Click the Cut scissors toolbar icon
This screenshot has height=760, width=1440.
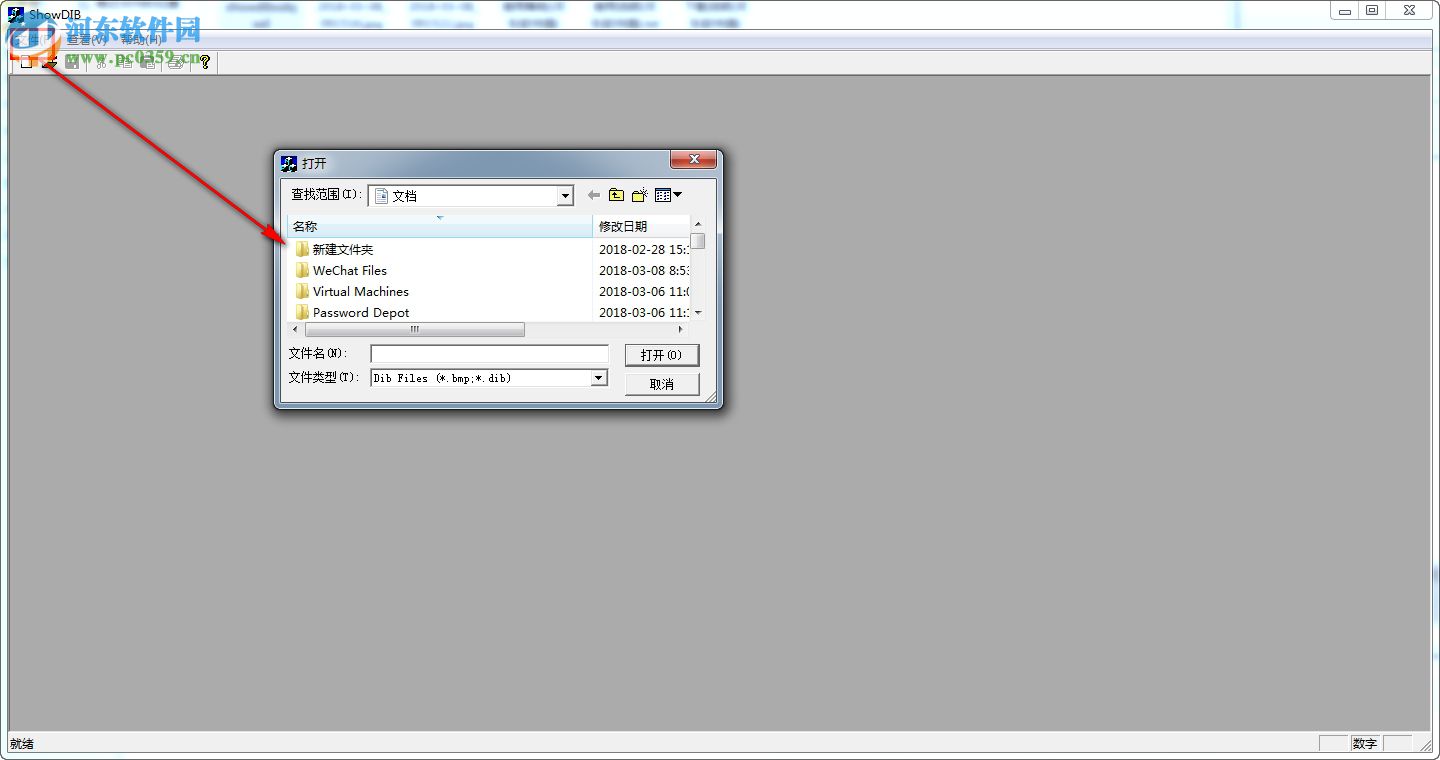[101, 62]
